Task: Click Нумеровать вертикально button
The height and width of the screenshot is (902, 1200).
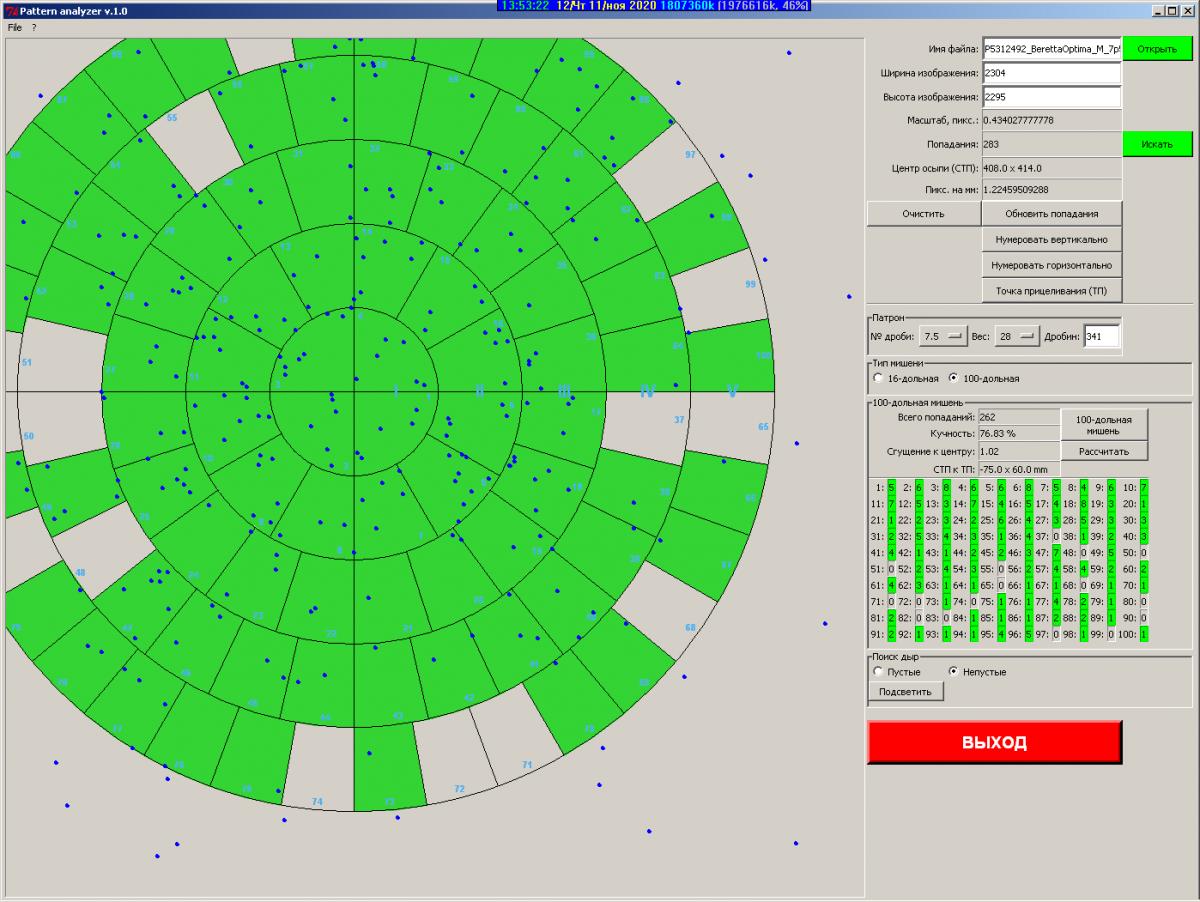Action: 1051,240
